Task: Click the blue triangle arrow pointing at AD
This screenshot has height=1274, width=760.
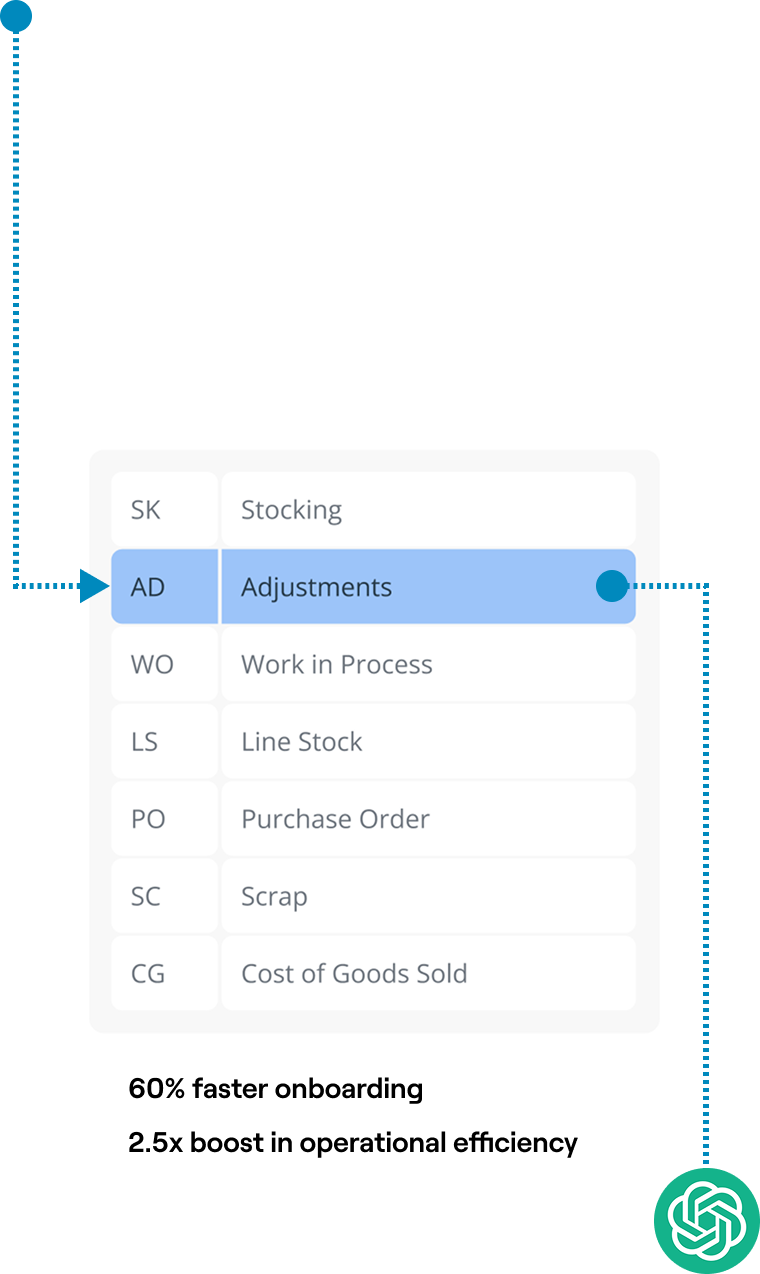Action: [94, 587]
